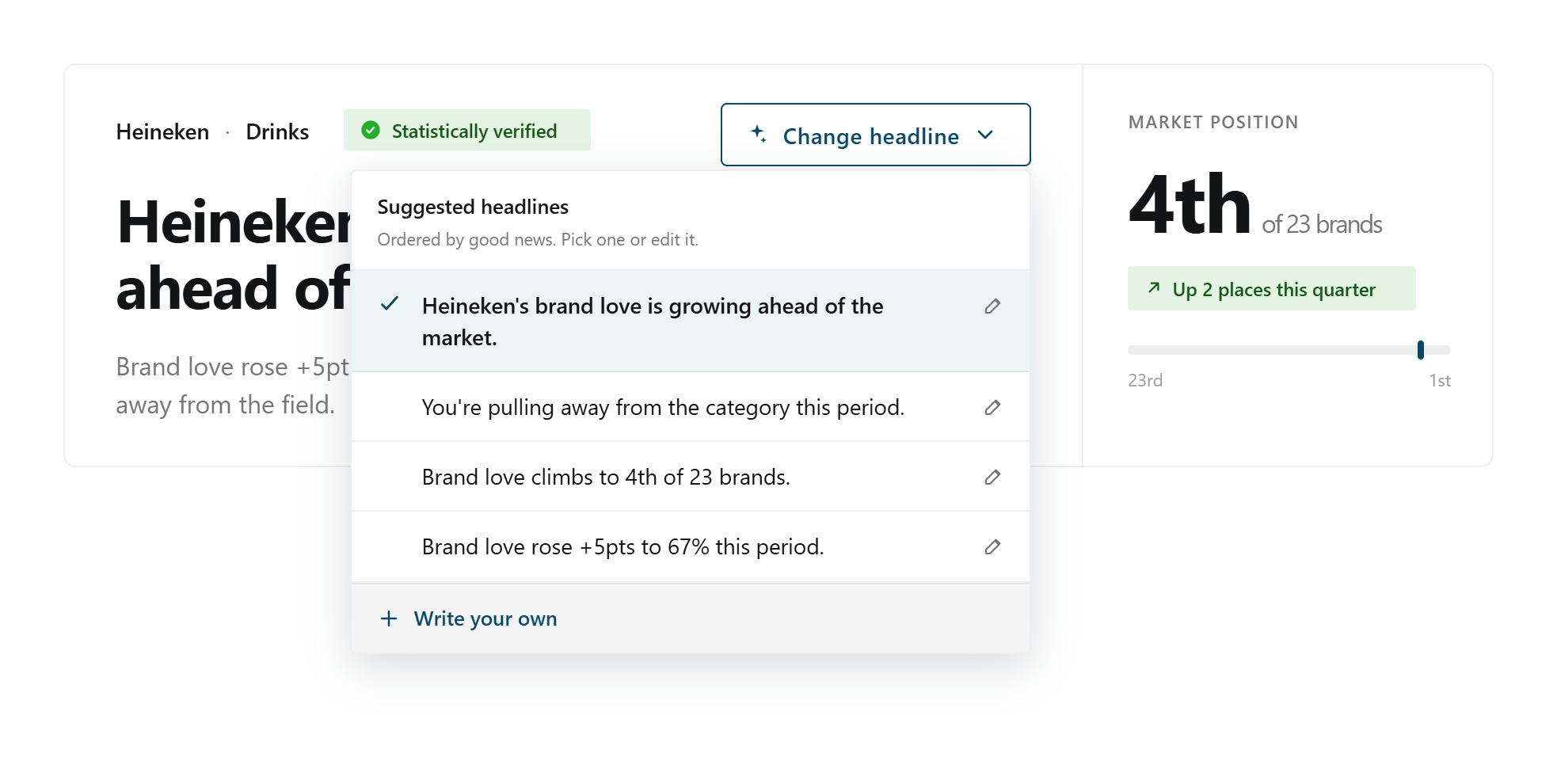Click the 'Up 2 places this quarter' badge
Viewport: 1557px width, 784px height.
pos(1271,288)
